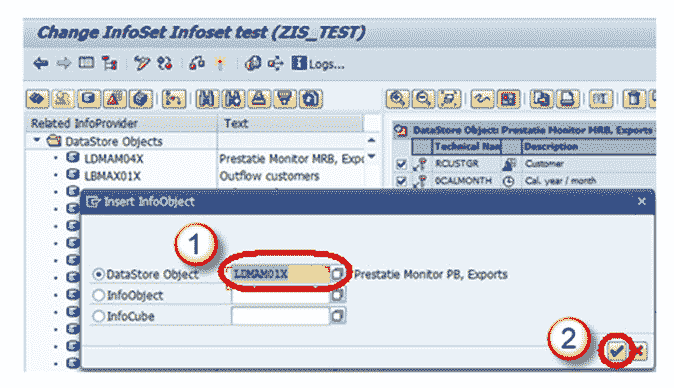This screenshot has height=388, width=674.
Task: Click the scales icon next to activate
Action: (x=197, y=64)
